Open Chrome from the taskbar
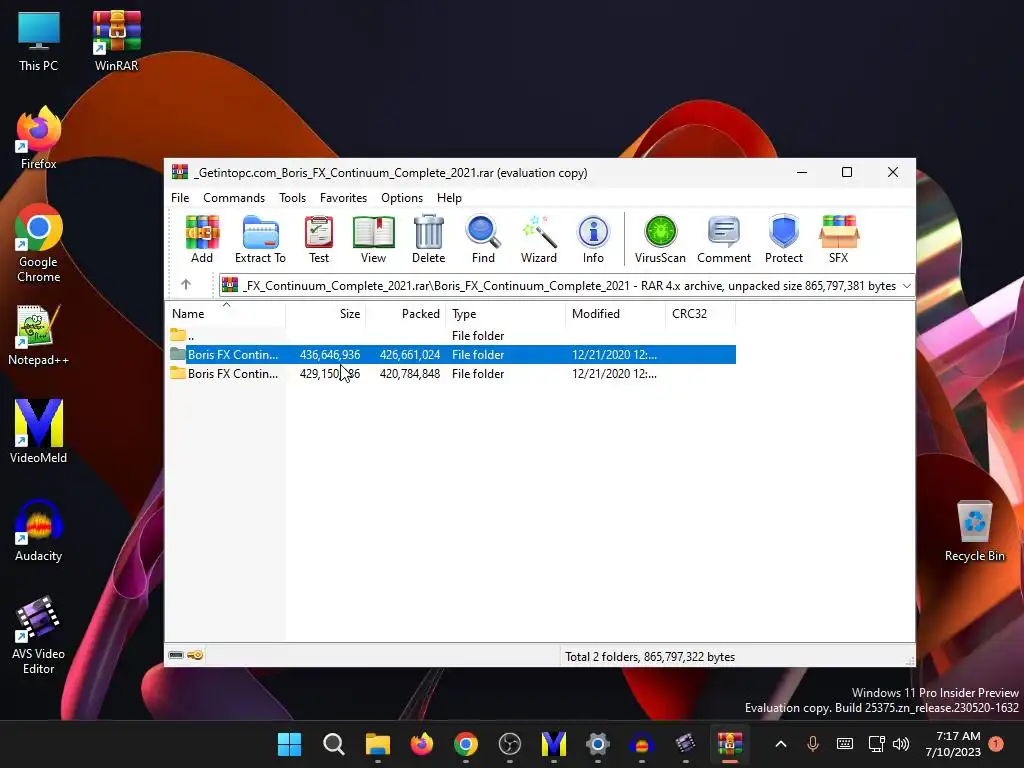This screenshot has width=1024, height=768. click(466, 744)
